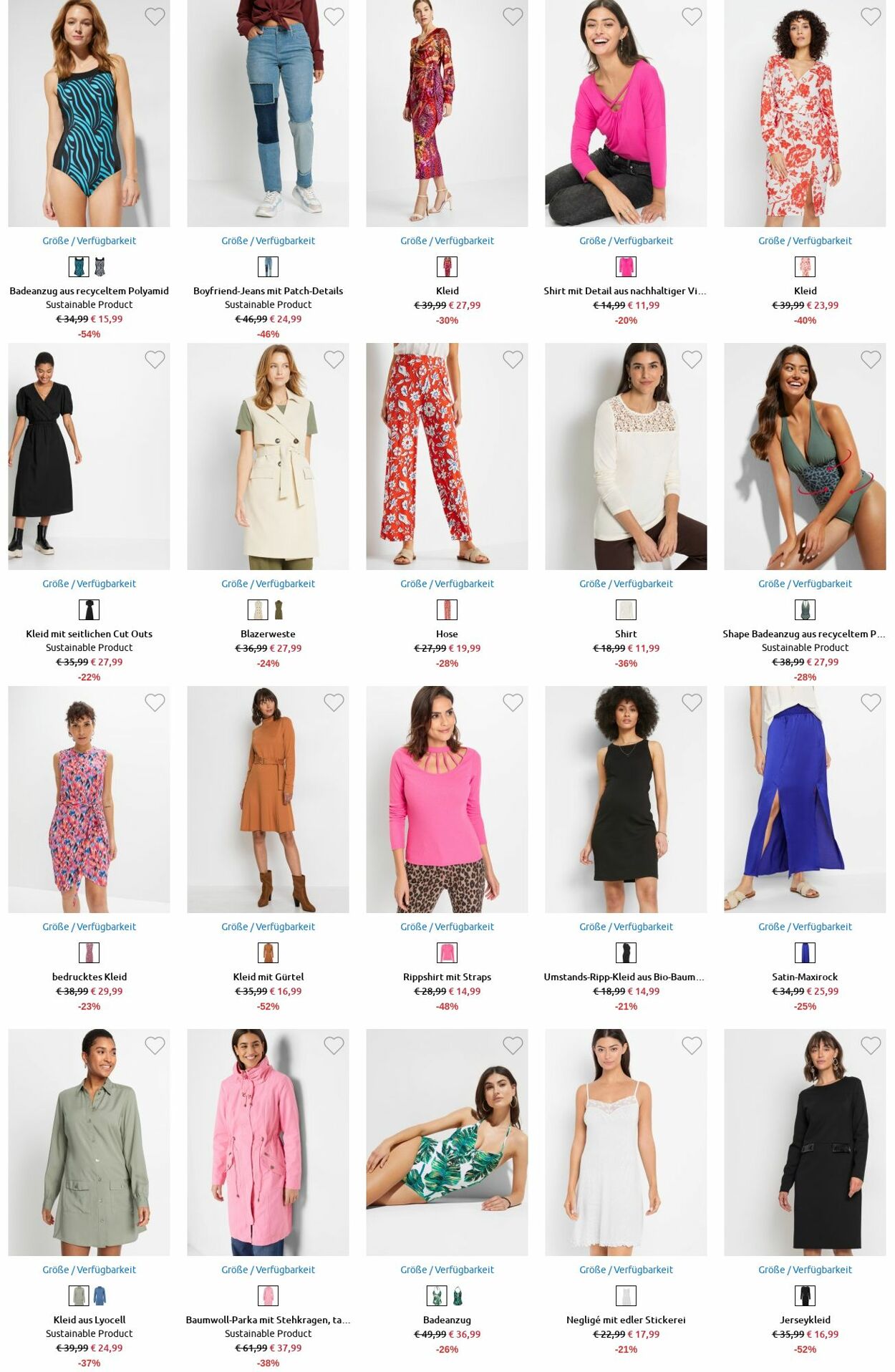Save Blazerweste to wishlist via heart
Image resolution: width=895 pixels, height=1372 pixels.
click(334, 359)
